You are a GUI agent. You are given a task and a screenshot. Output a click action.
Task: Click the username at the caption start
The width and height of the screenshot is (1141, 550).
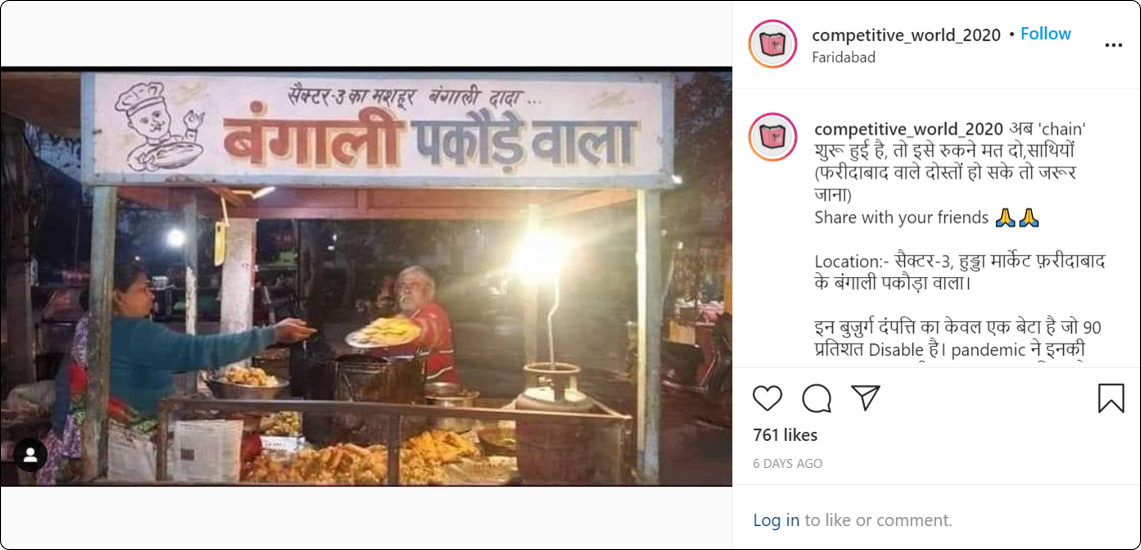[909, 129]
